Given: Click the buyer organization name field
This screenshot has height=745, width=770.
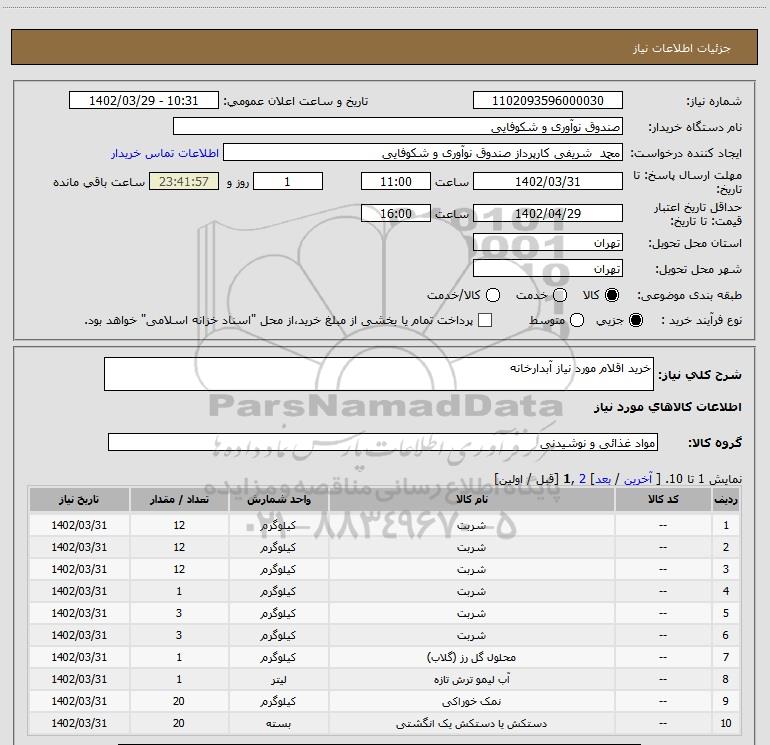Looking at the screenshot, I should [x=398, y=127].
